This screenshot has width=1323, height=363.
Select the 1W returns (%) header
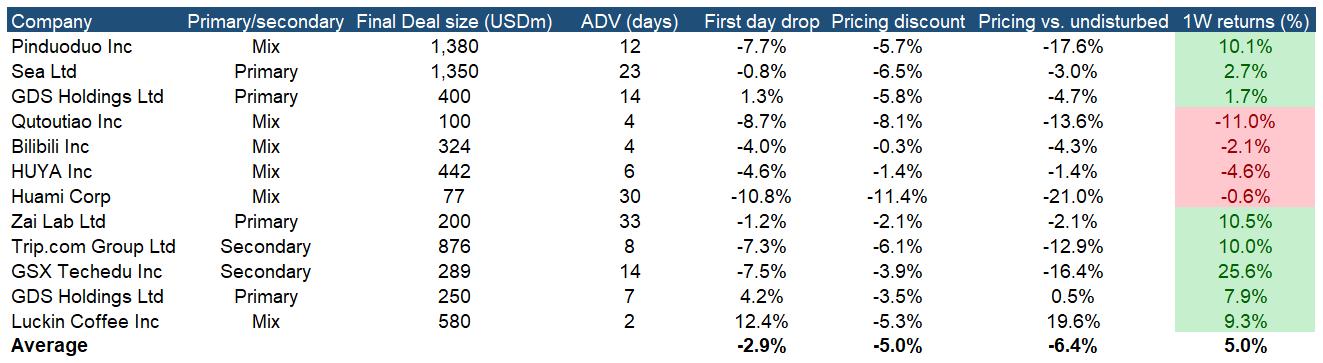1245,21
